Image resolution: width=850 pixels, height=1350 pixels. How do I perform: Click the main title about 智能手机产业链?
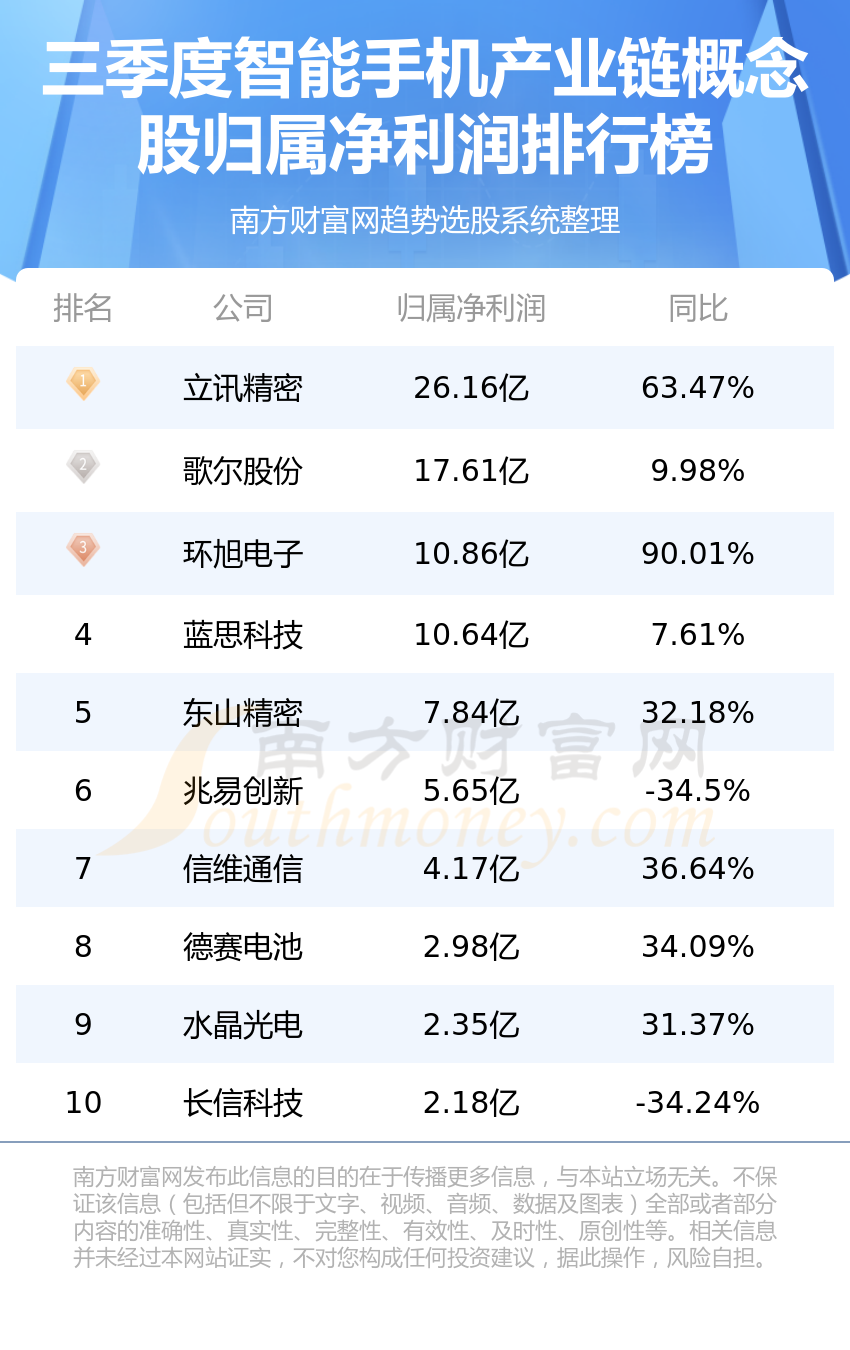(x=425, y=108)
